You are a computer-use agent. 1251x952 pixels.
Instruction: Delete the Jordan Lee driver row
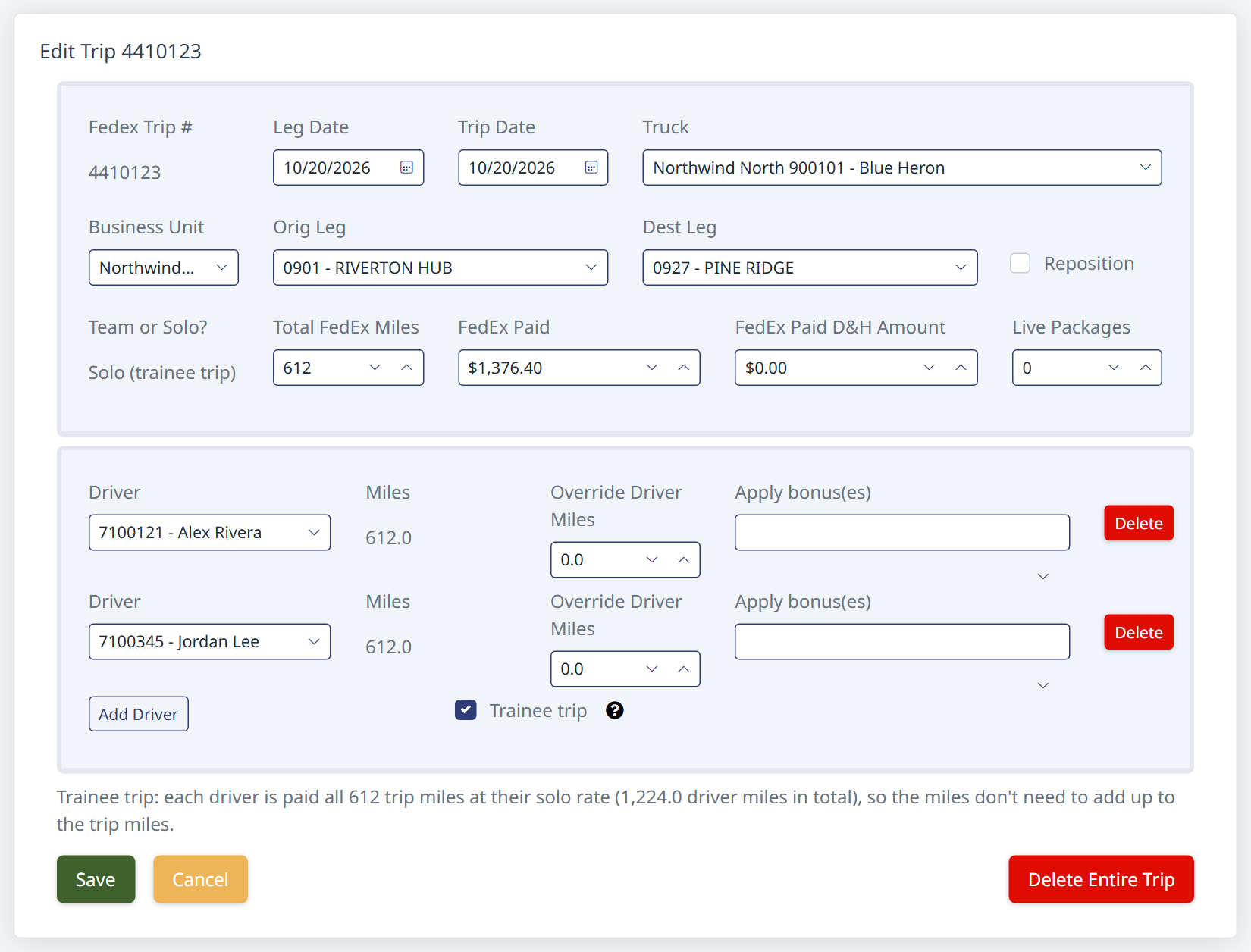1139,632
